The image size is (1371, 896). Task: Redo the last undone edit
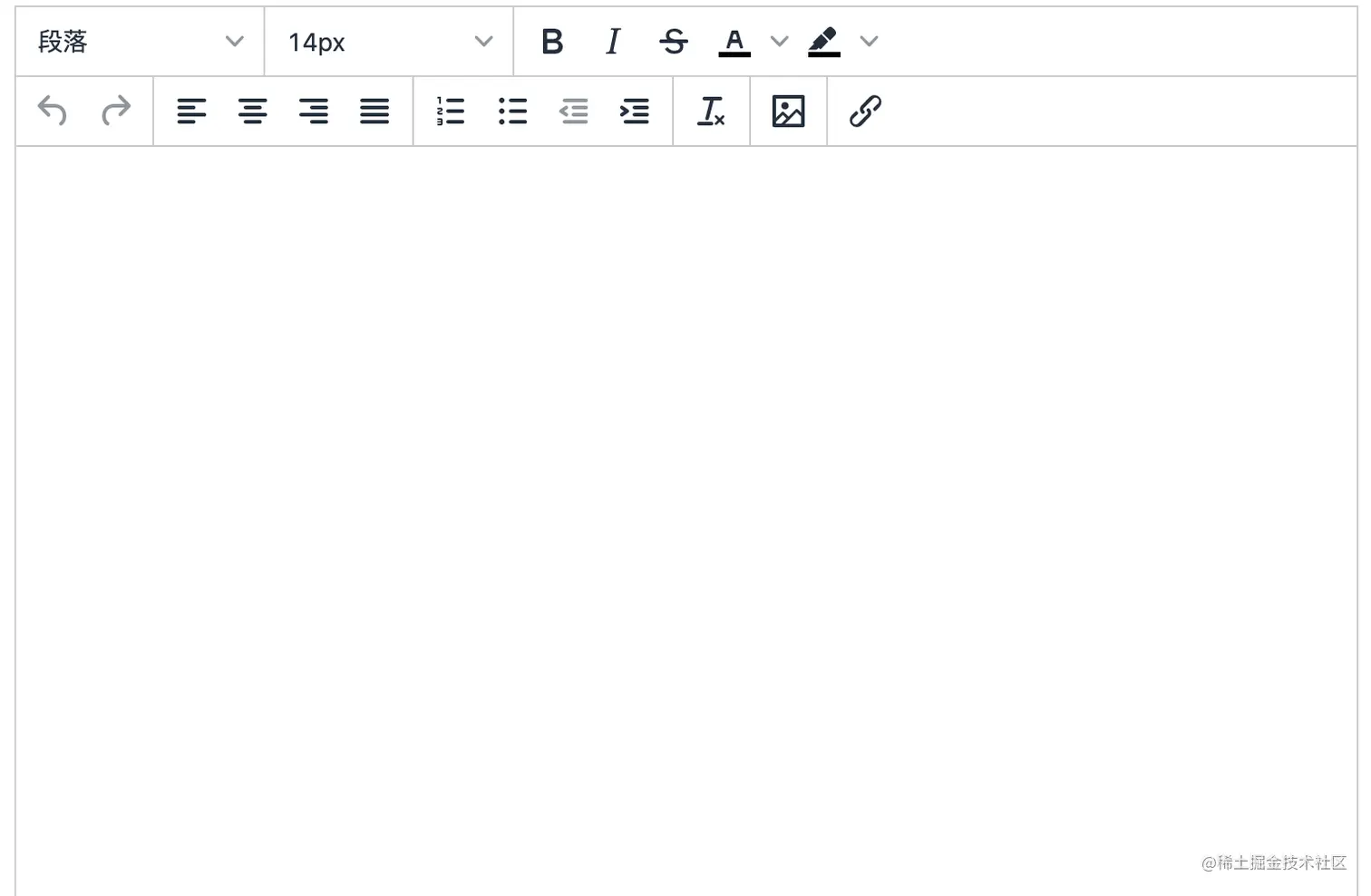tap(116, 112)
